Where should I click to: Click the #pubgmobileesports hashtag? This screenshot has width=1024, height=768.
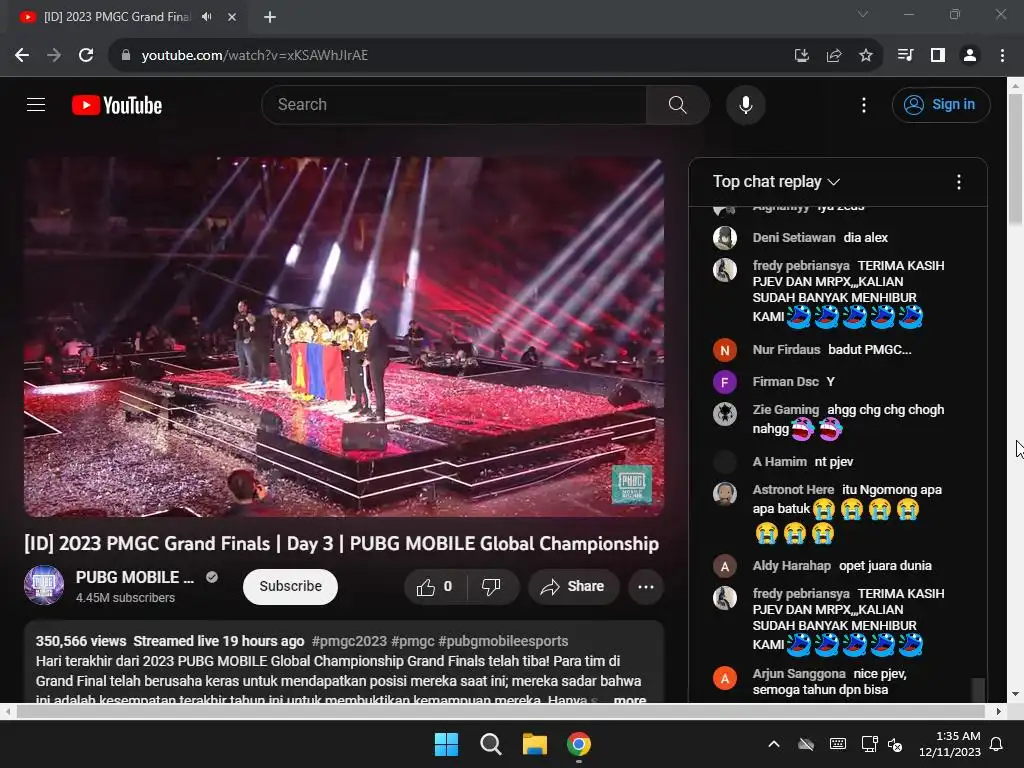503,641
